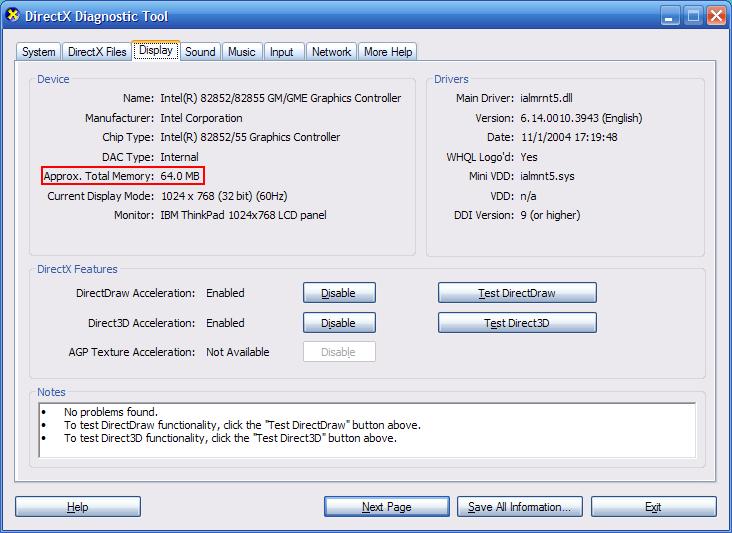Viewport: 732px width, 533px height.
Task: Open Help at the bottom left
Action: [x=77, y=507]
